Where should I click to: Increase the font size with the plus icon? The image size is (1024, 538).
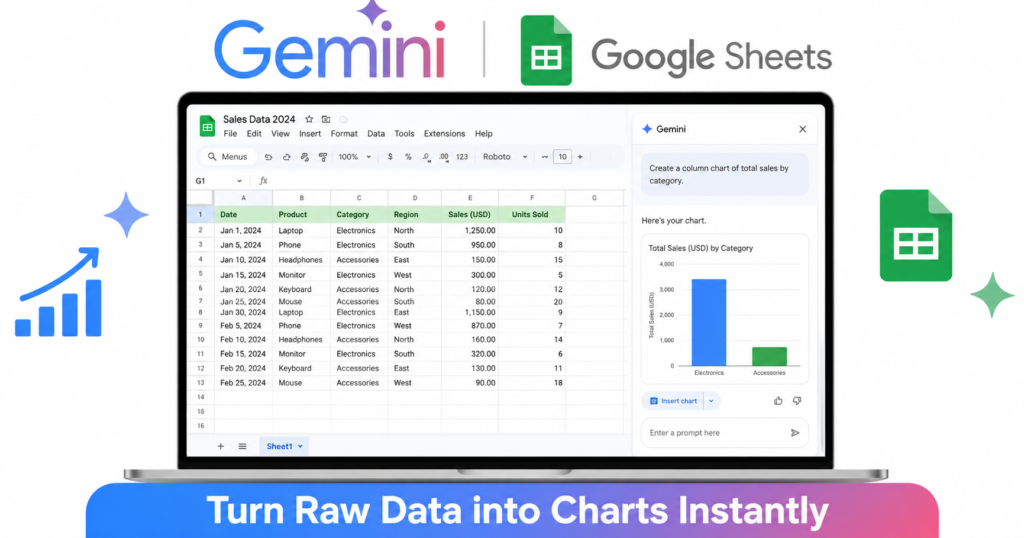(x=580, y=157)
